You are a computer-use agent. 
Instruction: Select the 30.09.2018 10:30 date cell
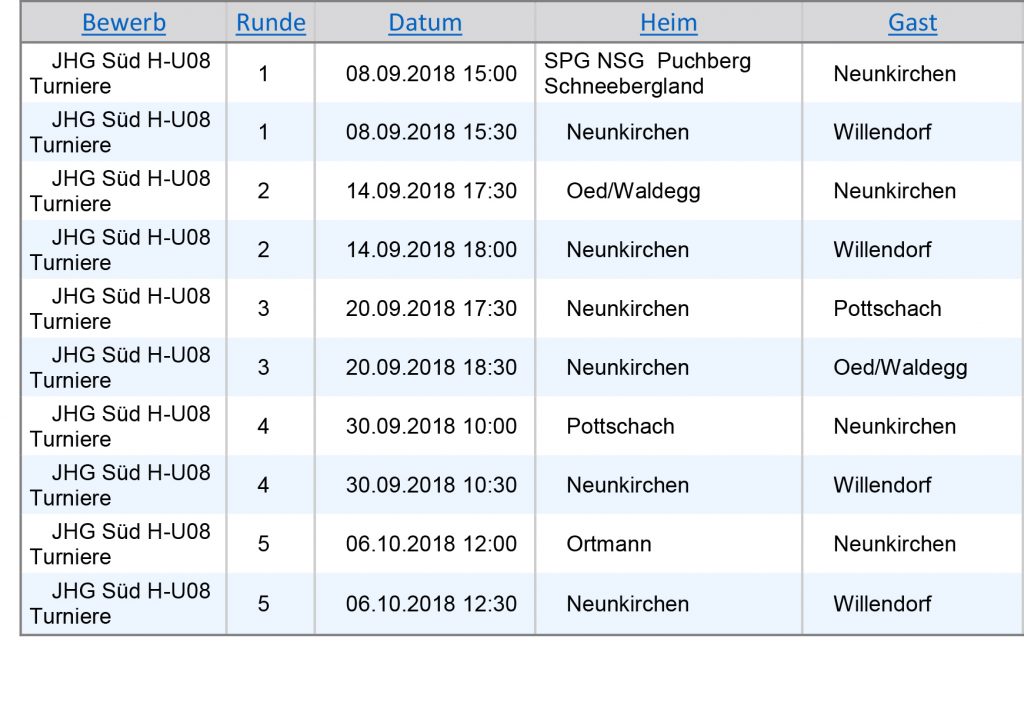coord(431,485)
